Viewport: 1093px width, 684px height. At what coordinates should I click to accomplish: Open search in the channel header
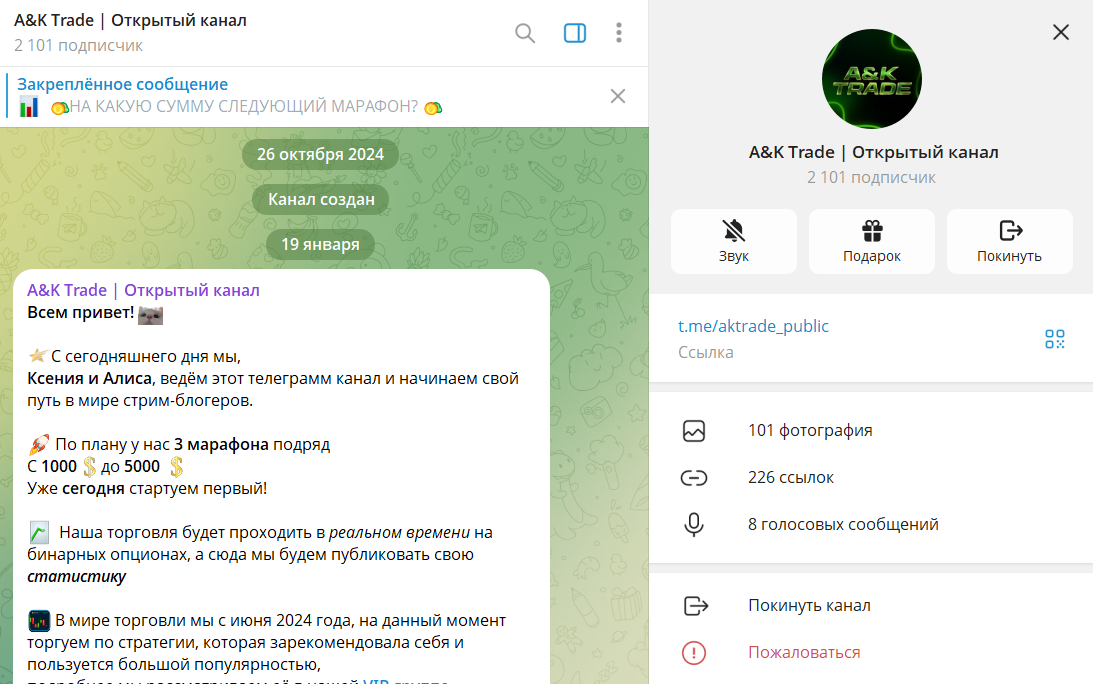pos(525,33)
